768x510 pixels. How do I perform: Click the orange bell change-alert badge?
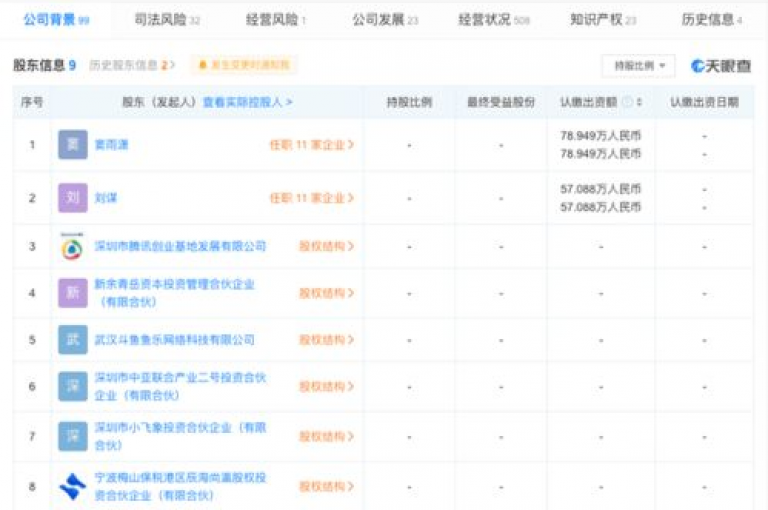[244, 65]
